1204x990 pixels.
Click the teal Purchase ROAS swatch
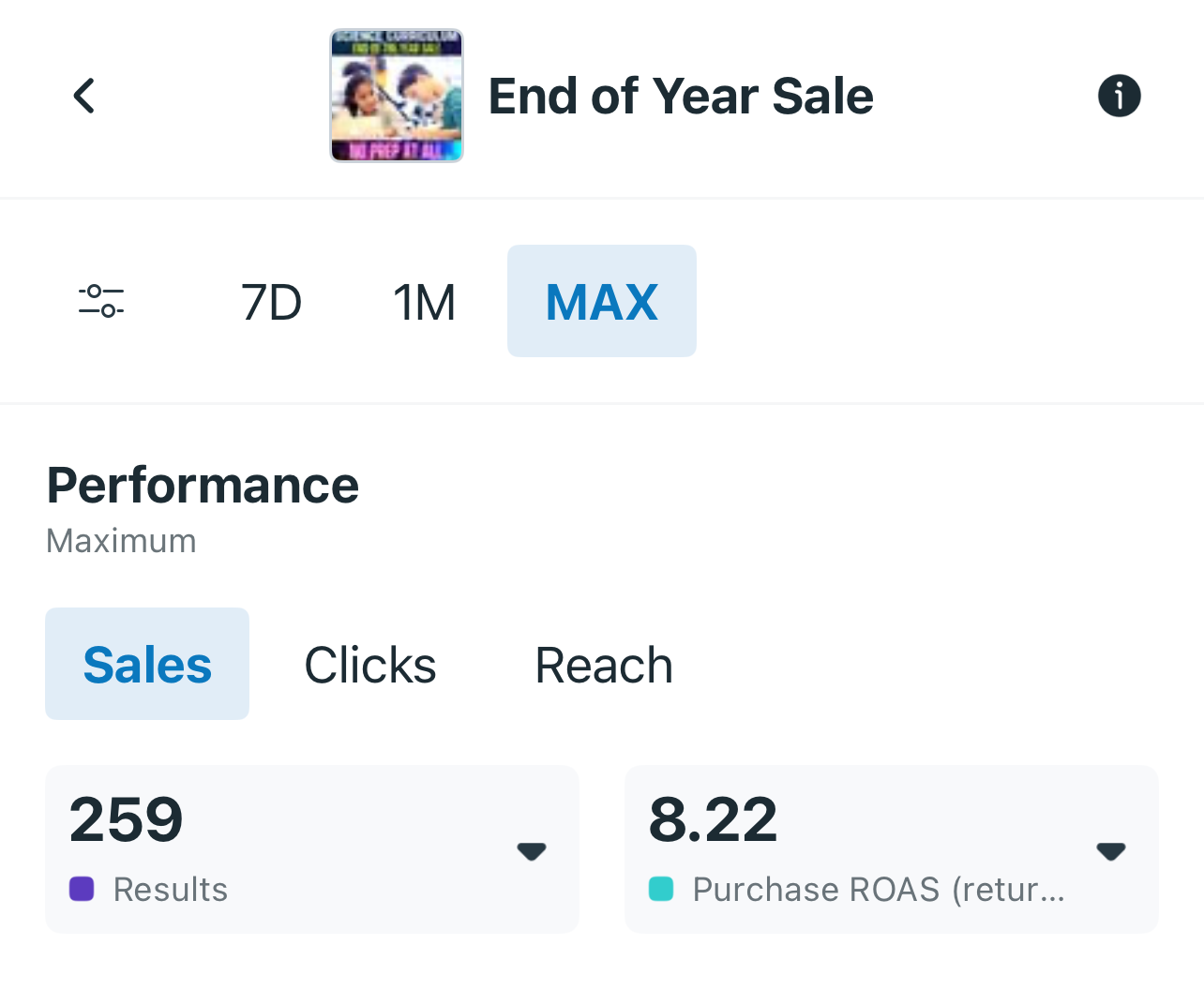pos(661,889)
